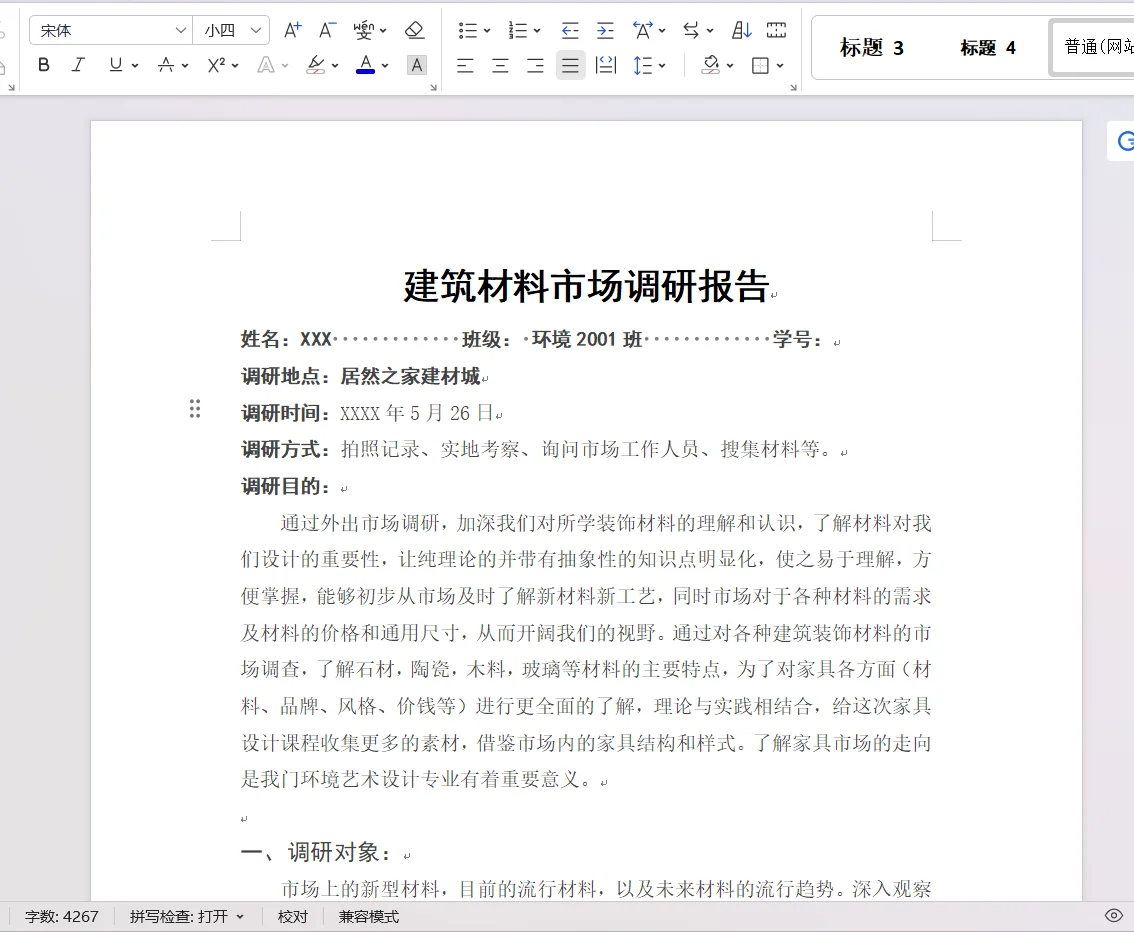Apply text highlight color
This screenshot has width=1134, height=932.
pos(315,65)
